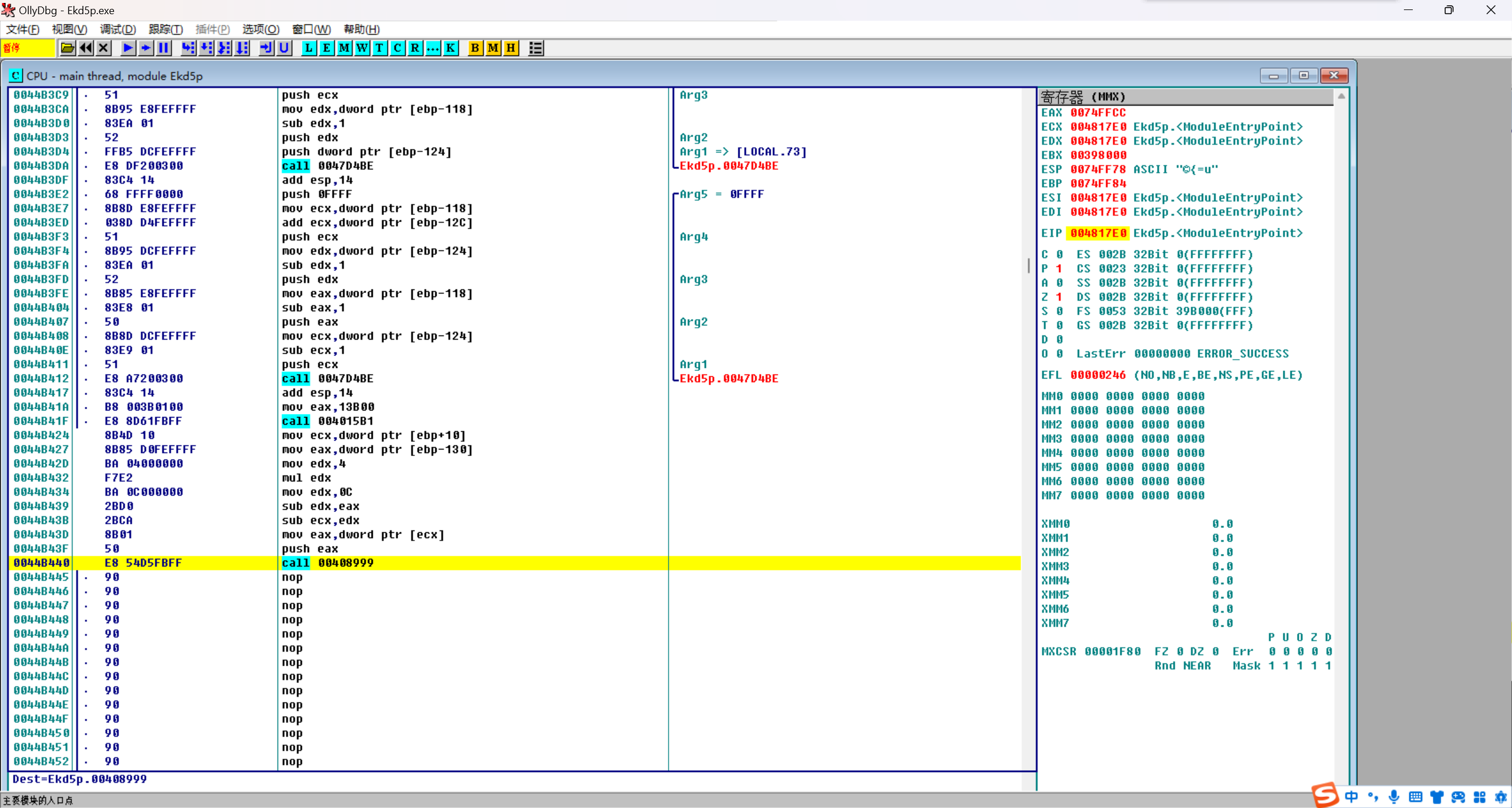Open Executable modules via E button
The width and height of the screenshot is (1512, 808).
tap(326, 48)
